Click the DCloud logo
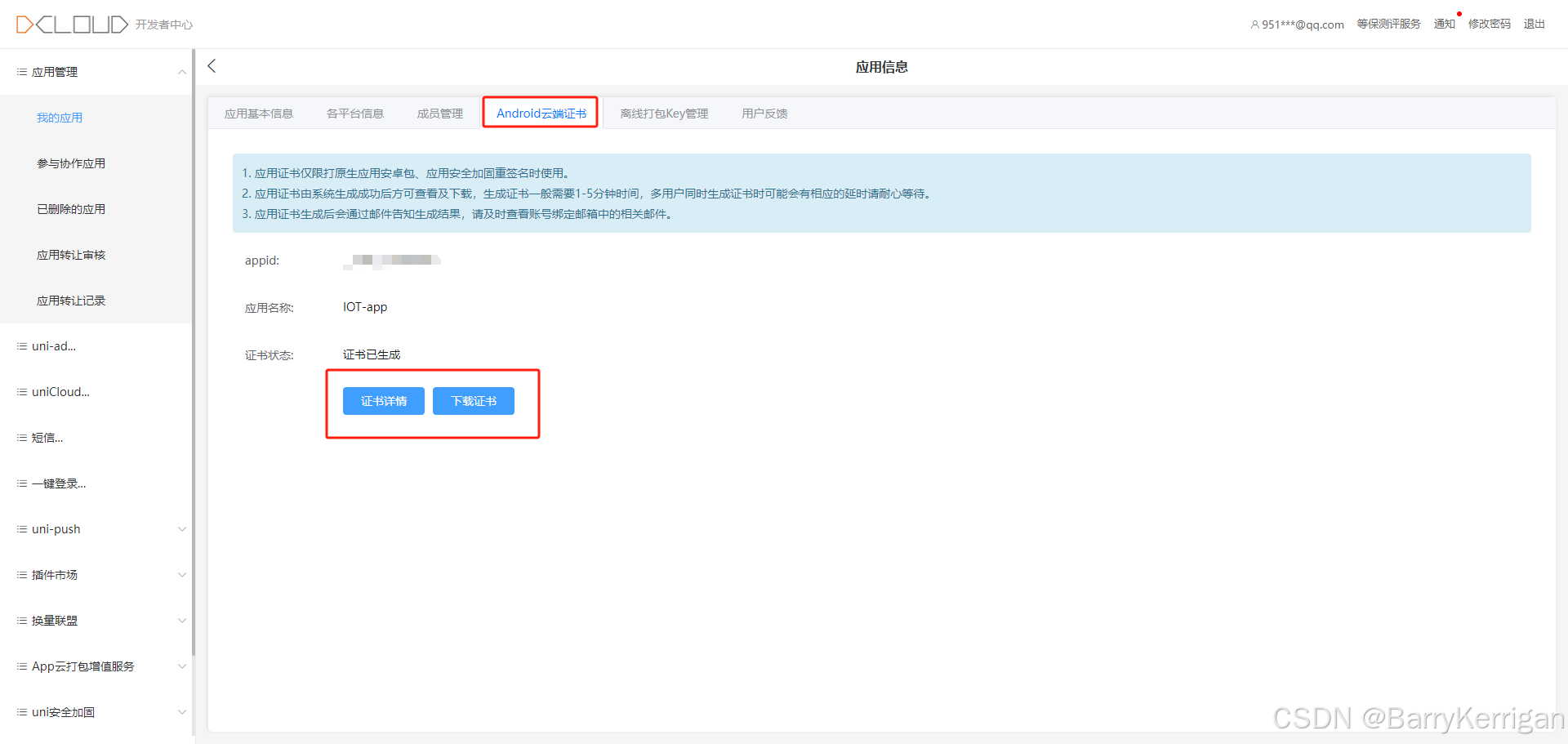The height and width of the screenshot is (744, 1568). coord(72,24)
